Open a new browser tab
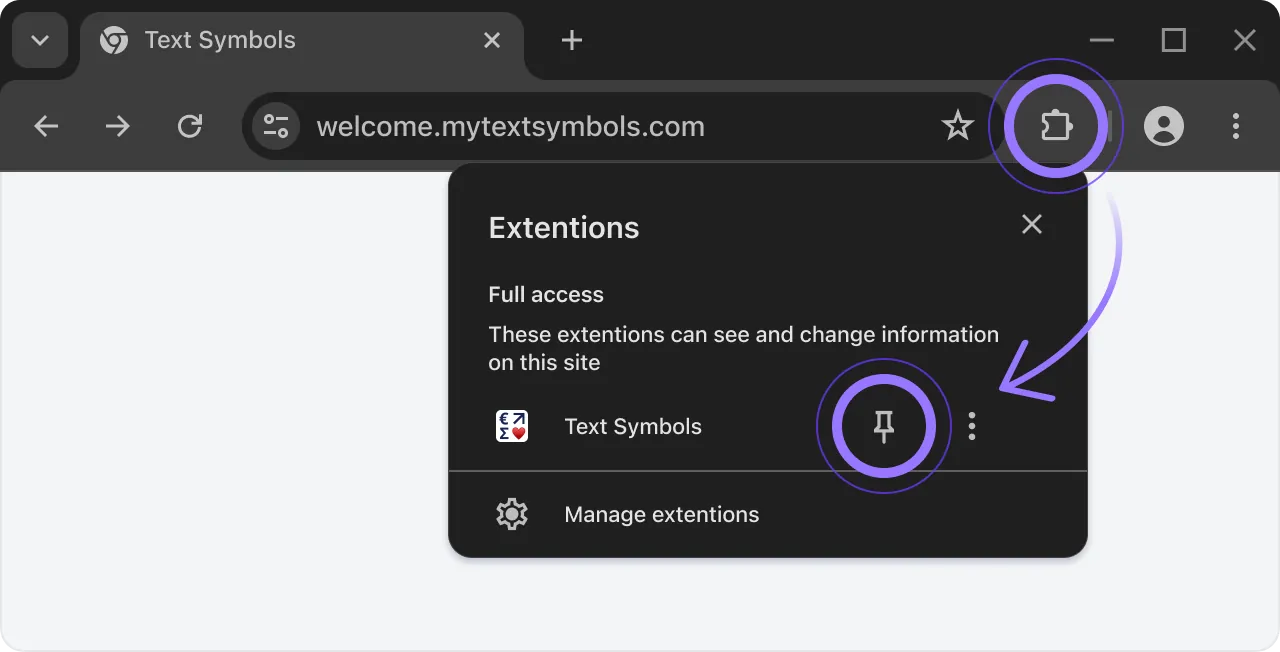Screen dimensions: 1280x652 (571, 40)
